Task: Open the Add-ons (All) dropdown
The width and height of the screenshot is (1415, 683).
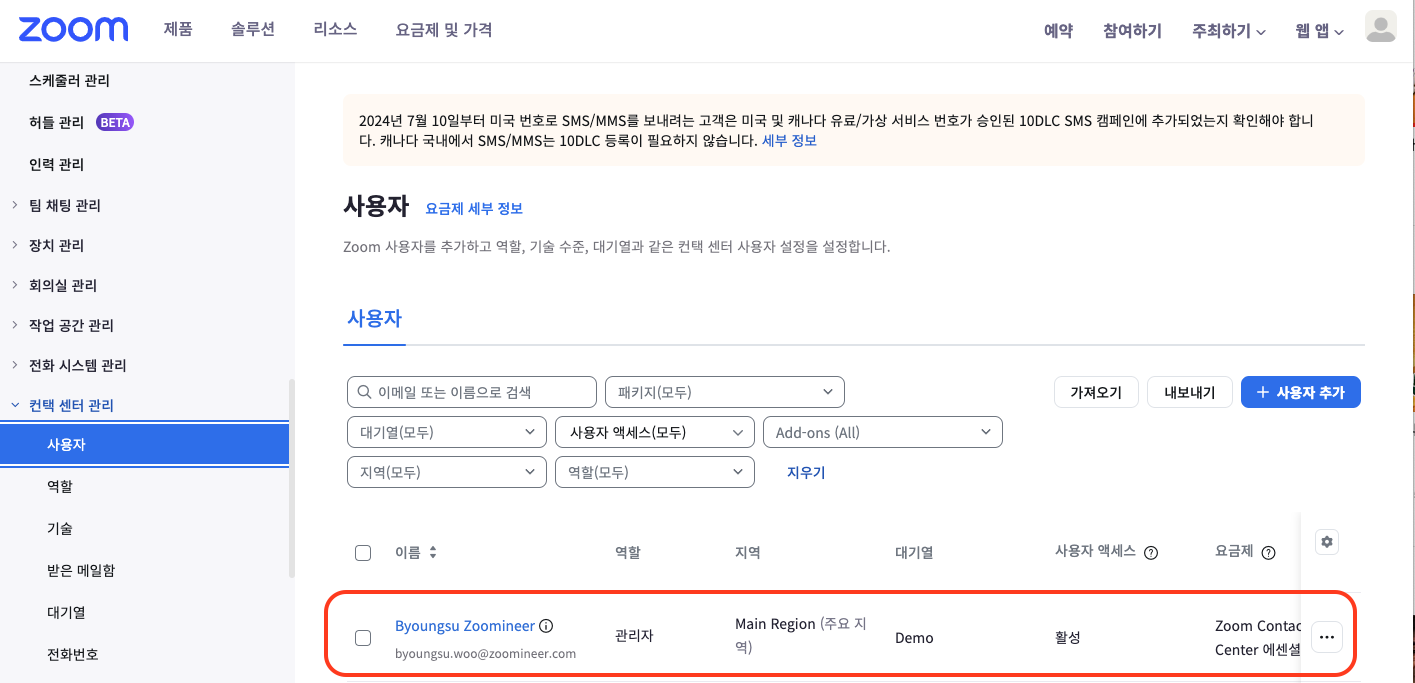Action: point(883,432)
